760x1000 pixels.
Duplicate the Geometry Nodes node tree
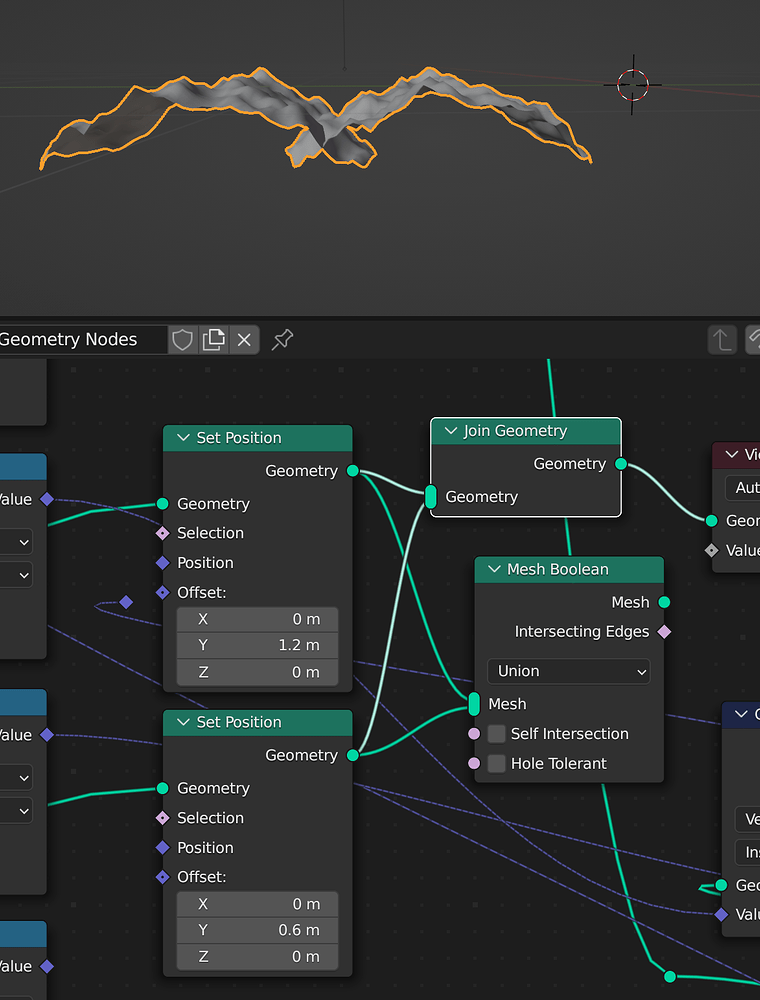pos(214,339)
